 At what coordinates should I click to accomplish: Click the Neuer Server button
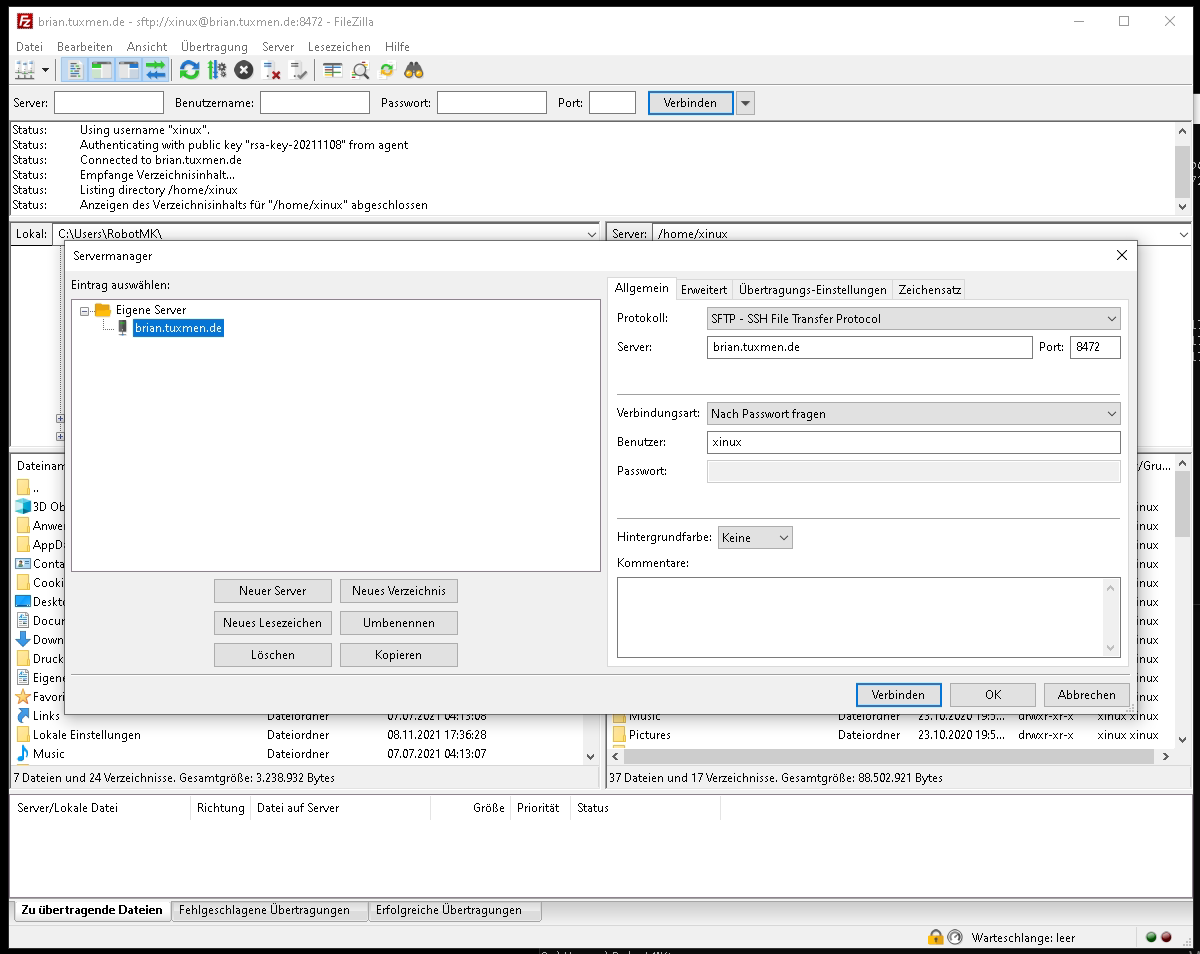272,591
